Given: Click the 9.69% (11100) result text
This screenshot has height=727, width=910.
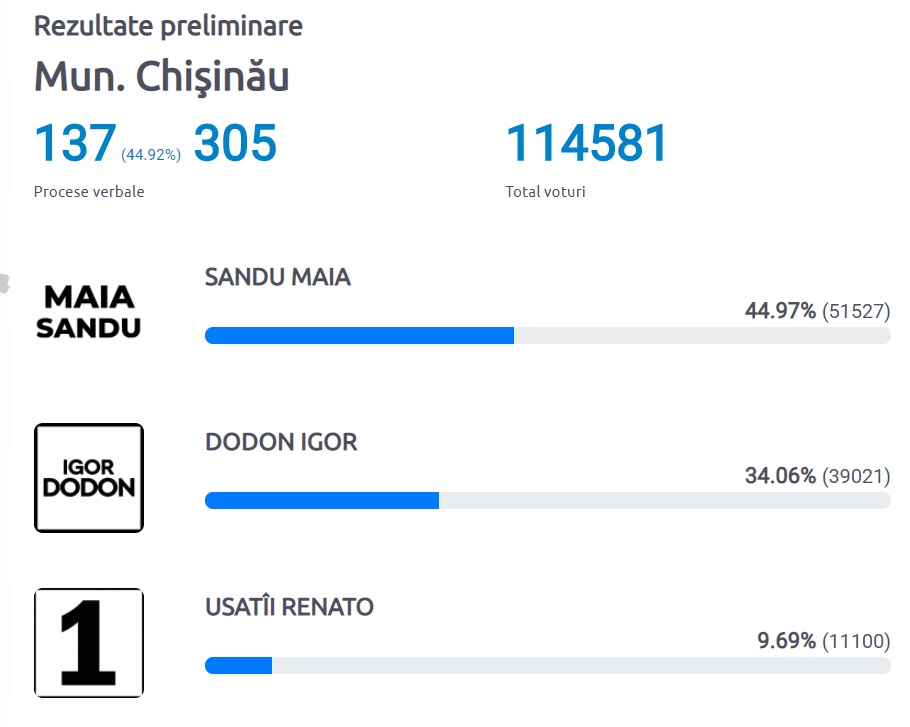Looking at the screenshot, I should click(824, 641).
